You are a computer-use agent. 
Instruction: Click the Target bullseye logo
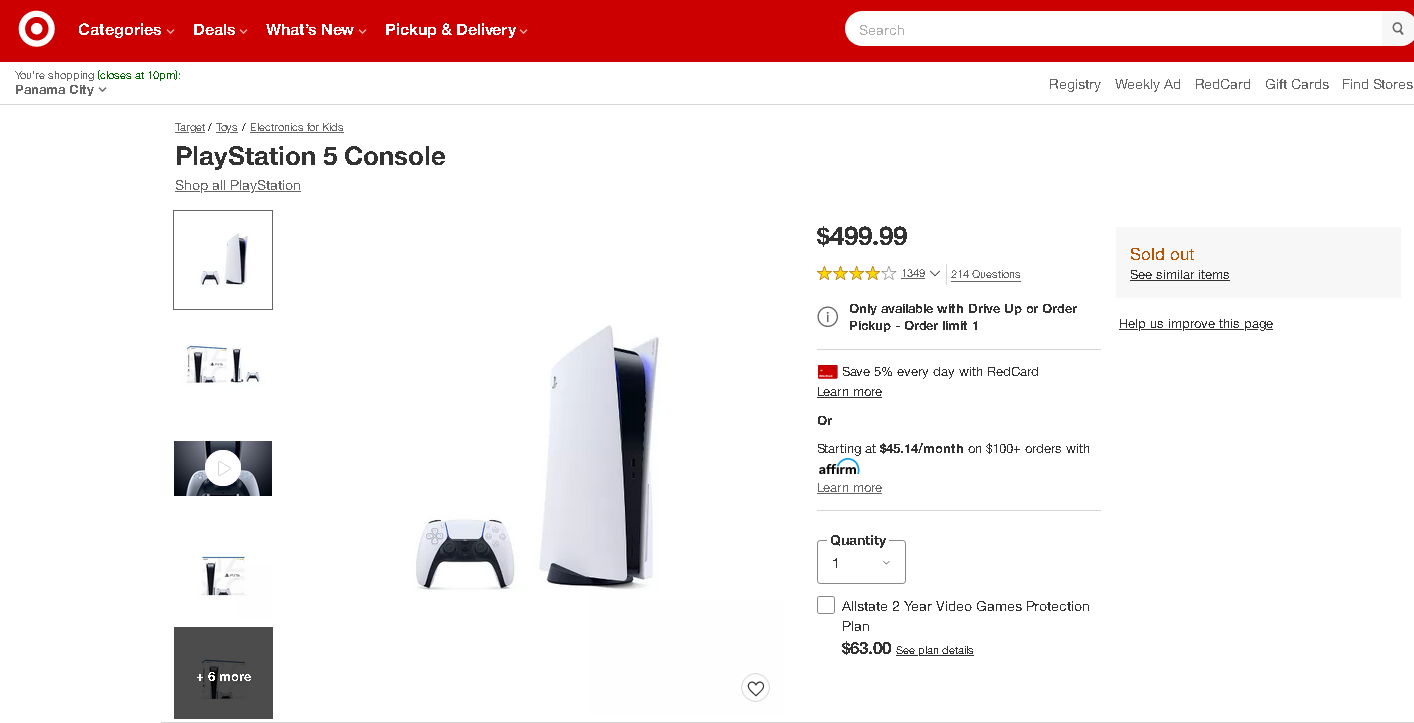(37, 30)
